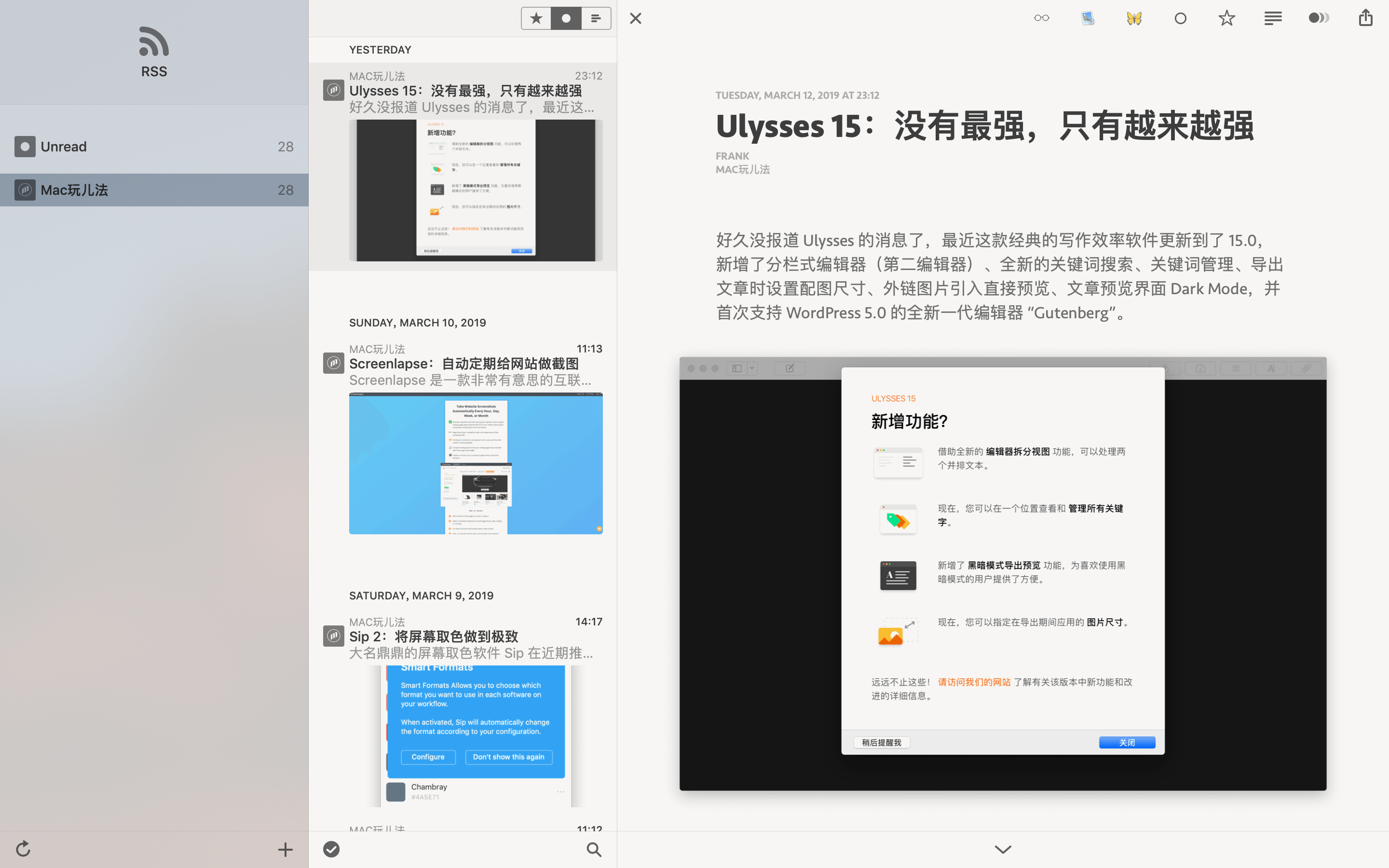Click the 11:13 timestamp
The height and width of the screenshot is (868, 1389).
(589, 349)
